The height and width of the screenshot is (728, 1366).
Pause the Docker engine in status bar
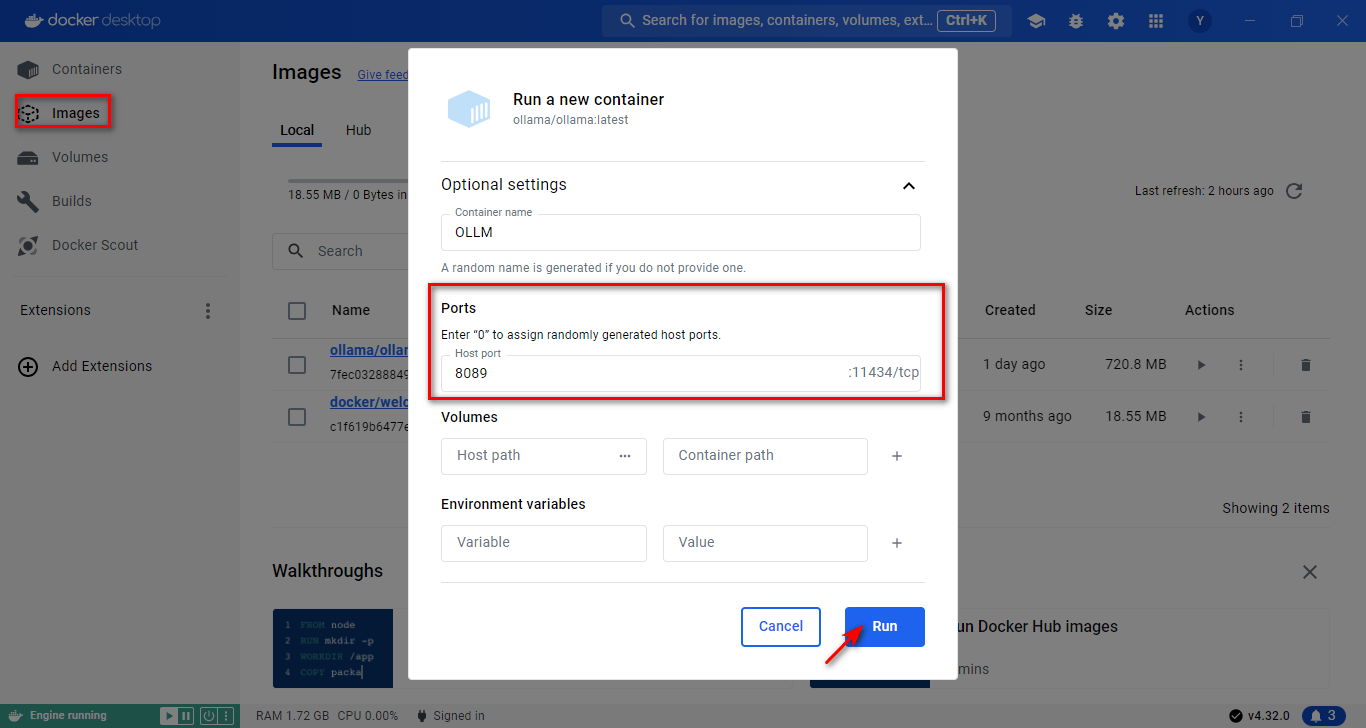[x=186, y=716]
